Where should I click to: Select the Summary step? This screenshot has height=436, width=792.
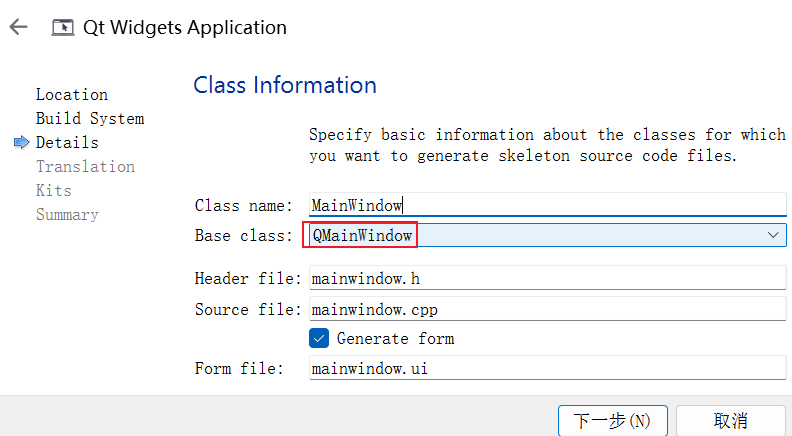coord(67,215)
